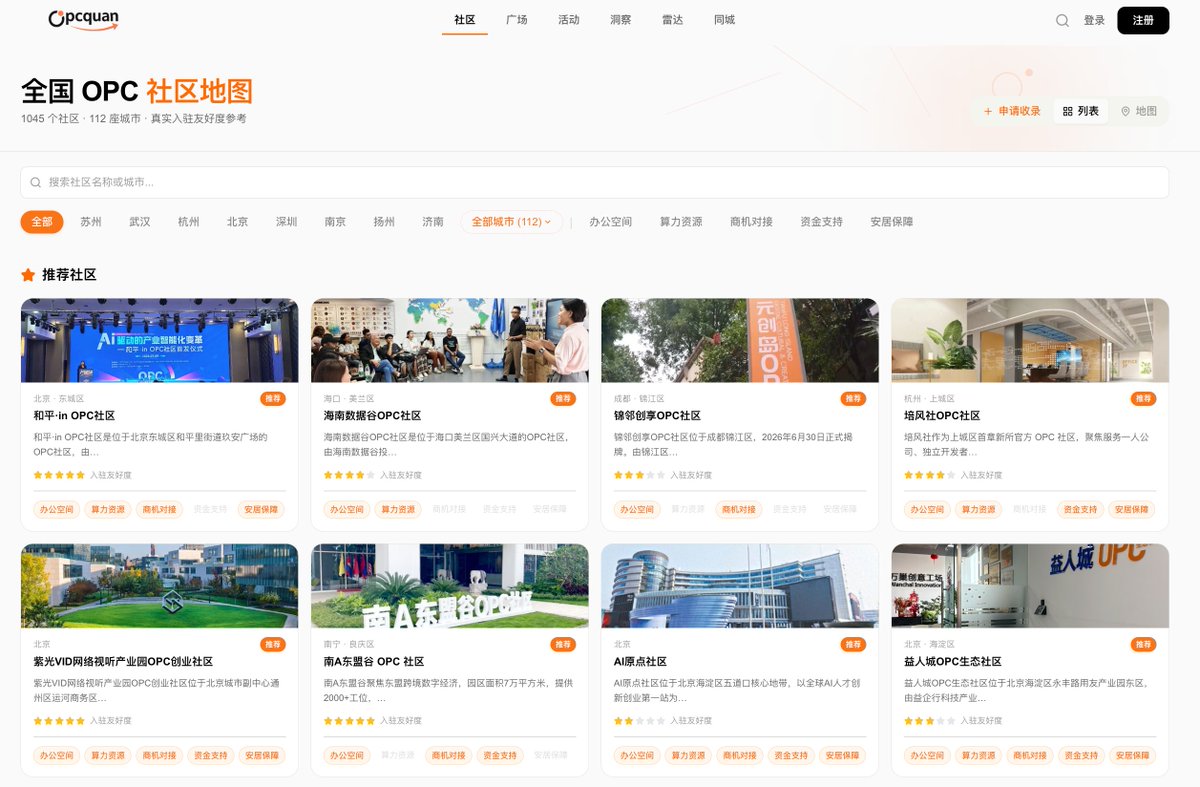
Task: Filter communities by 武汉
Action: [140, 222]
